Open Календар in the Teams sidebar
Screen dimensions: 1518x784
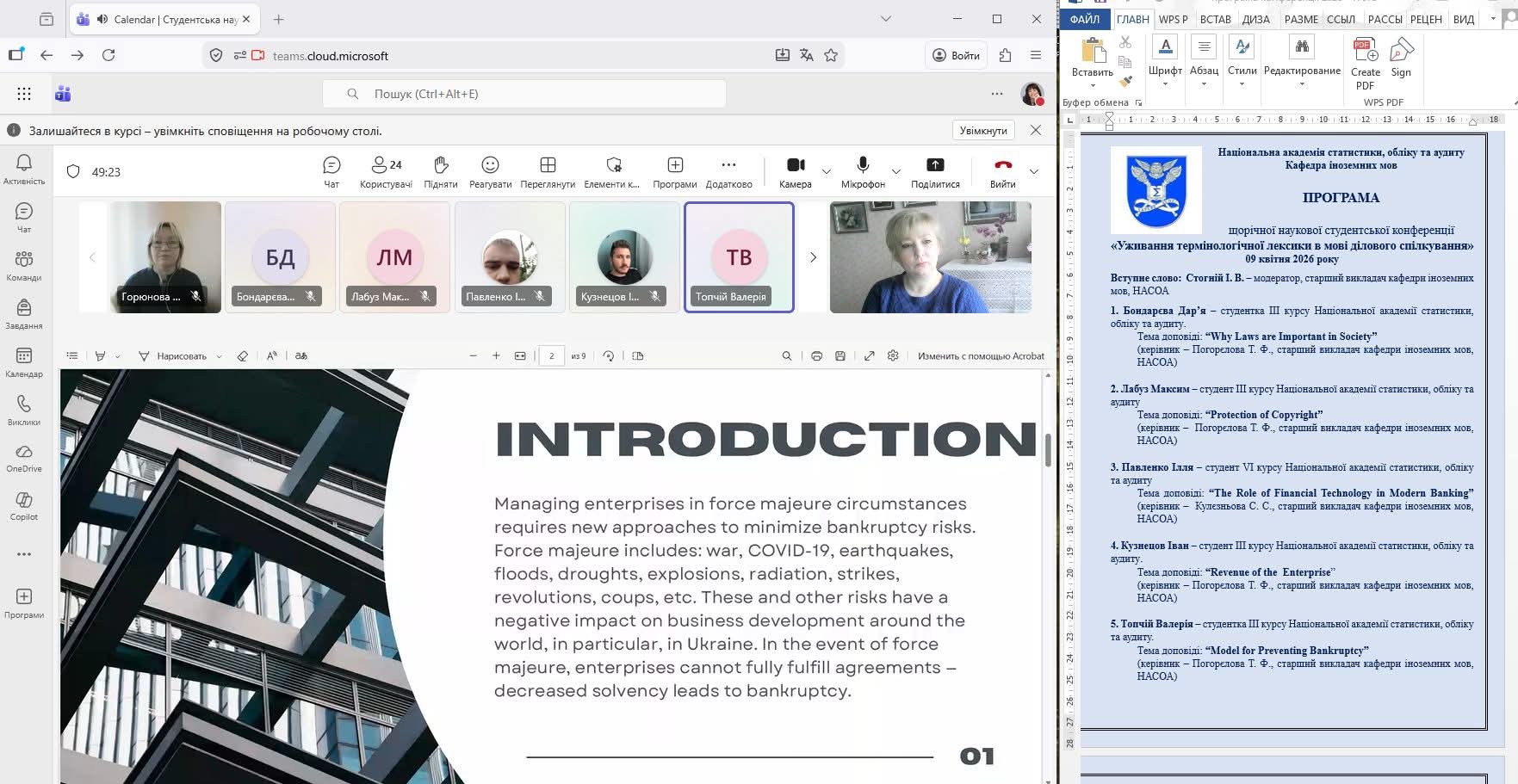pyautogui.click(x=24, y=361)
